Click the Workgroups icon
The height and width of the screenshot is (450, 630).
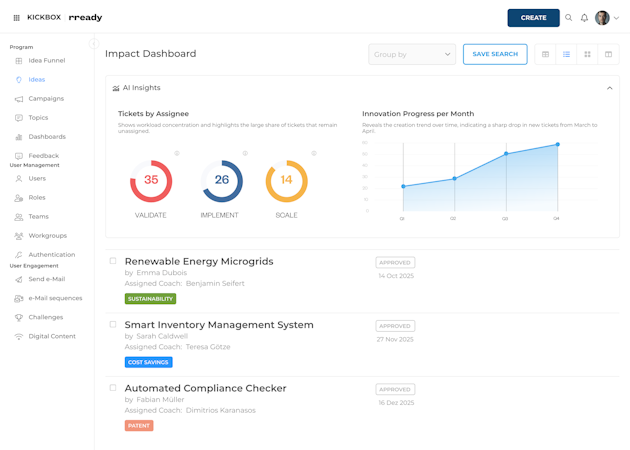18,236
